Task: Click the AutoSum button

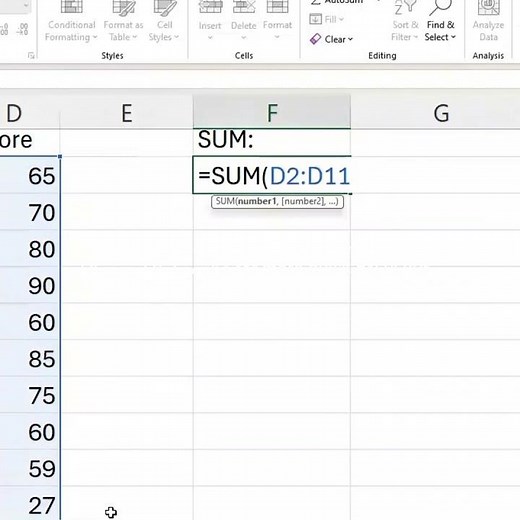Action: coord(344,2)
